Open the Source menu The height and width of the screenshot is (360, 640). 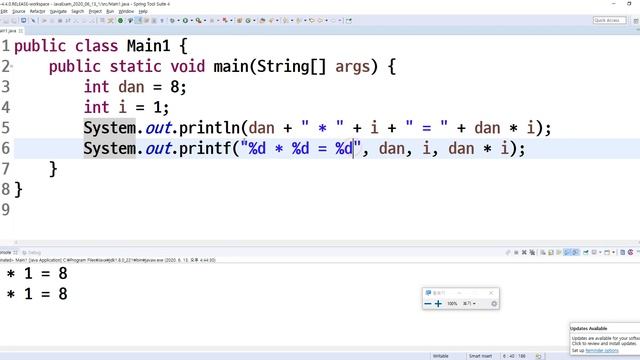point(19,11)
